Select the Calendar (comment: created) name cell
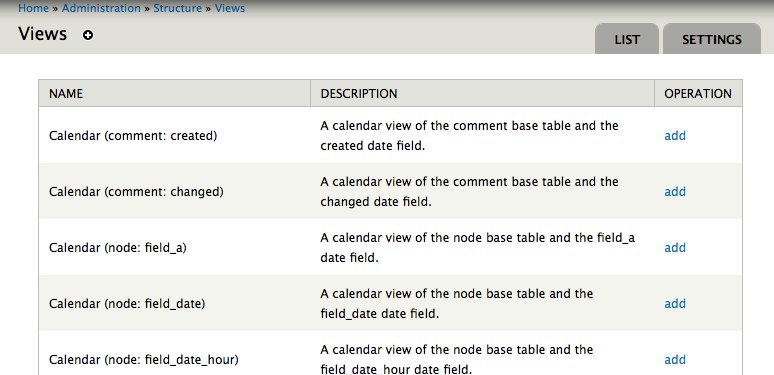 [175, 135]
